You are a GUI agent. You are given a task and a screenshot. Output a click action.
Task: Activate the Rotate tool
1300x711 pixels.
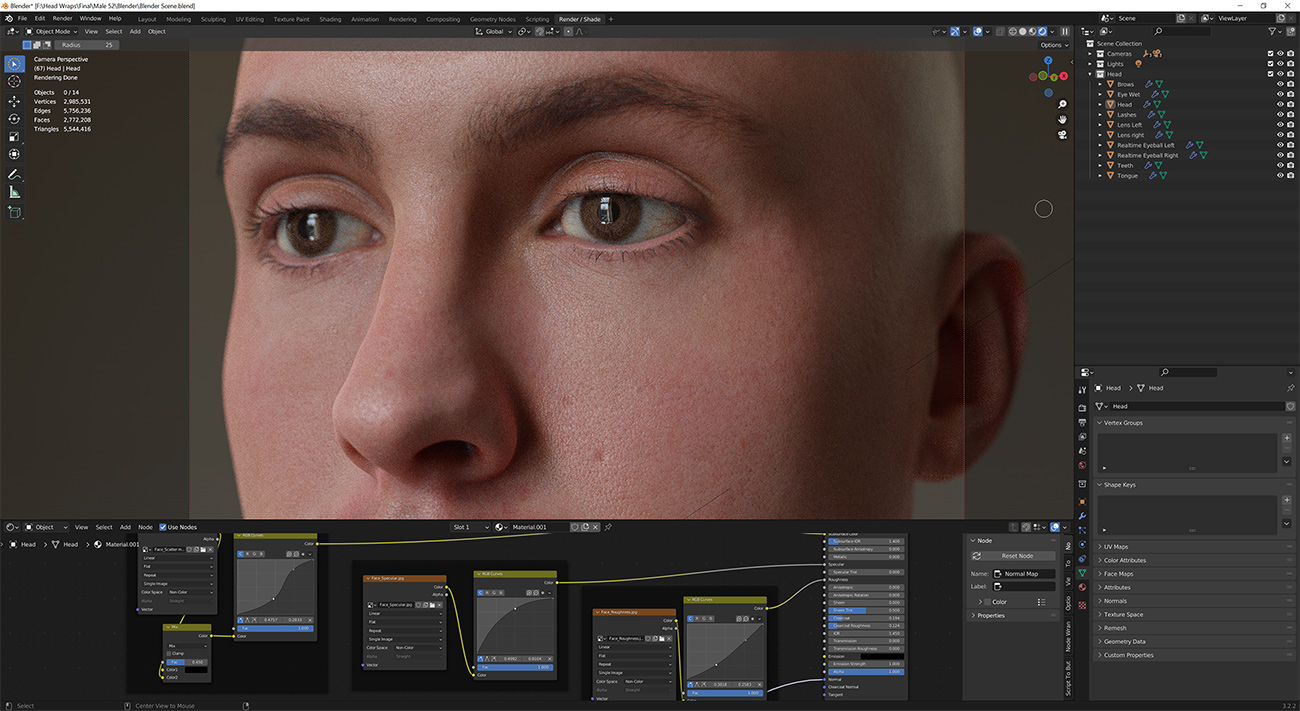14,118
